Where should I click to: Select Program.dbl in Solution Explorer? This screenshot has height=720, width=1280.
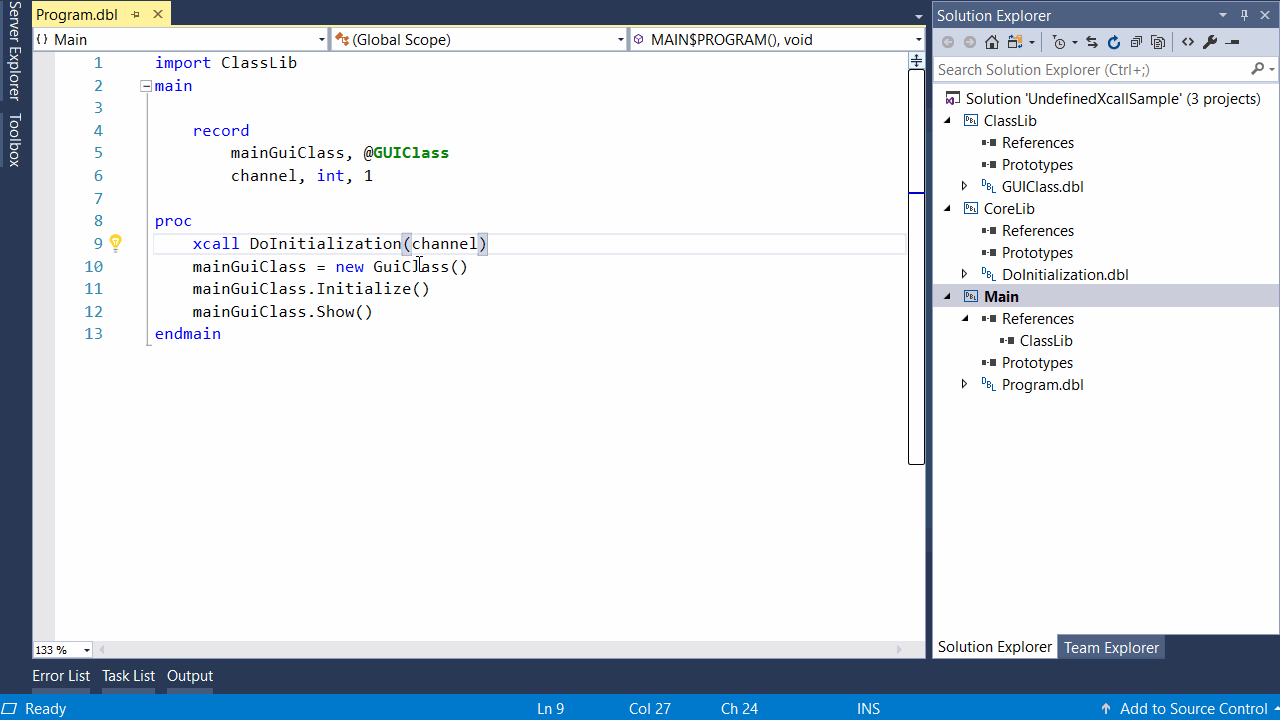pyautogui.click(x=1042, y=385)
